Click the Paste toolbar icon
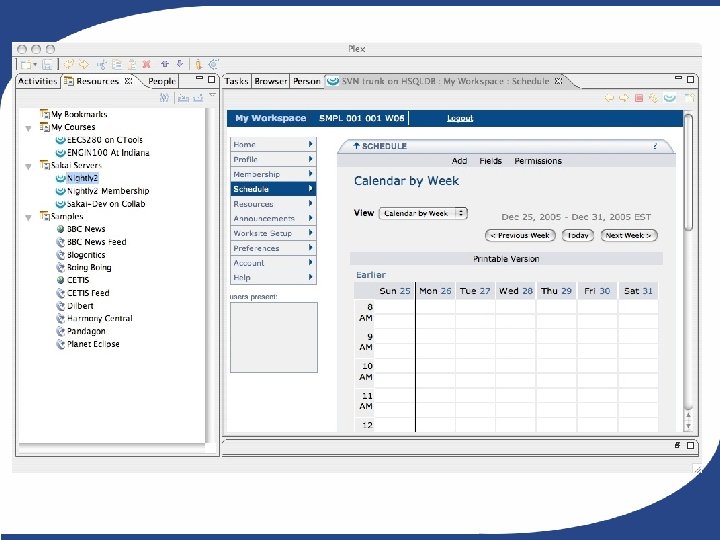This screenshot has width=720, height=540. click(132, 64)
